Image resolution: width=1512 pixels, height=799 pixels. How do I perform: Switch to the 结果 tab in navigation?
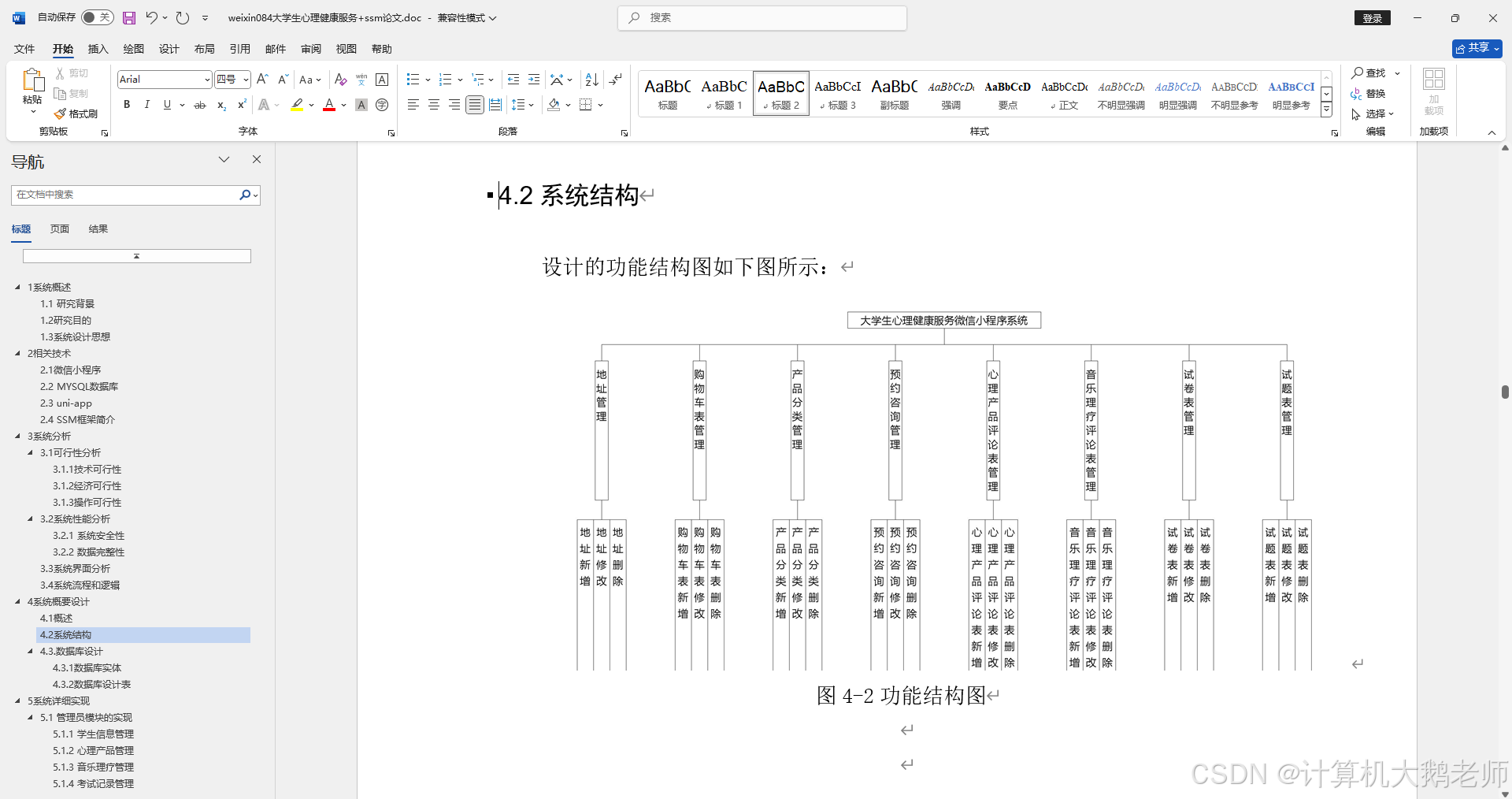coord(98,229)
